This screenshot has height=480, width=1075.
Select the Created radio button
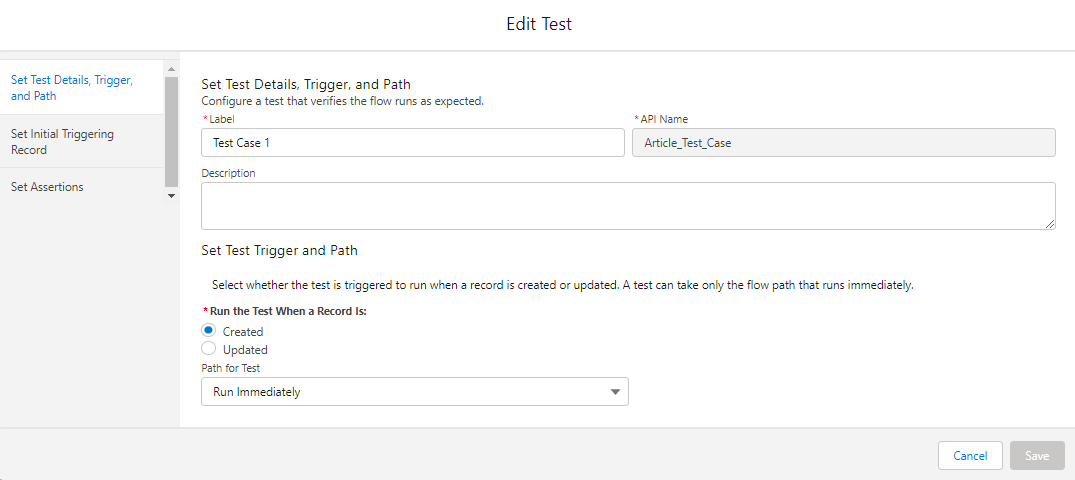(208, 331)
